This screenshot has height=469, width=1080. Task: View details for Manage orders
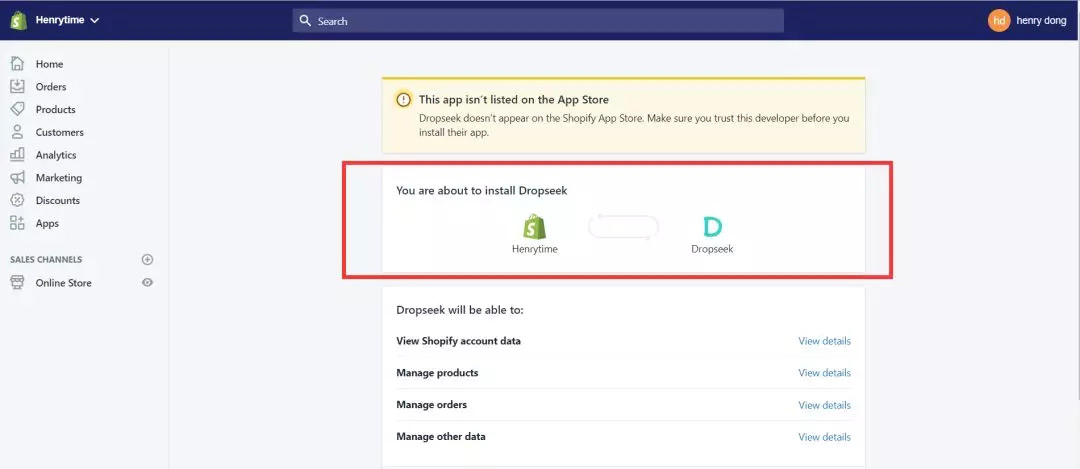[x=824, y=405]
